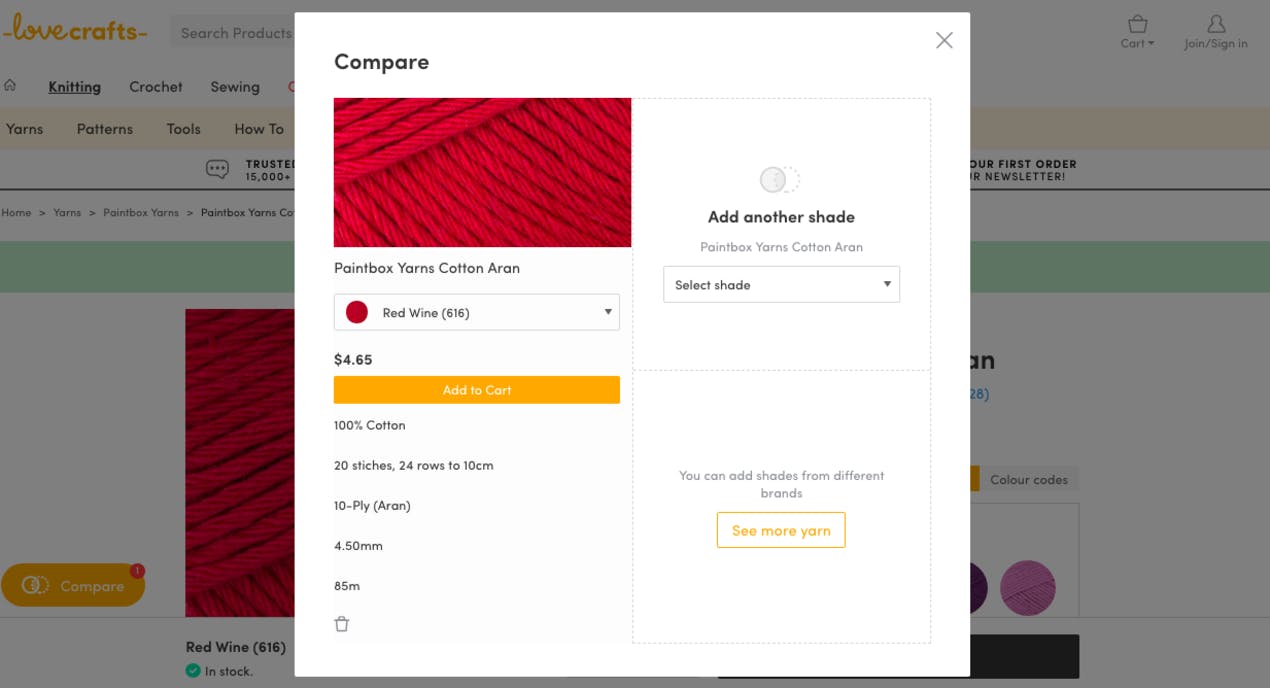The height and width of the screenshot is (688, 1270).
Task: Delete Red Wine shade via trash icon
Action: (342, 624)
